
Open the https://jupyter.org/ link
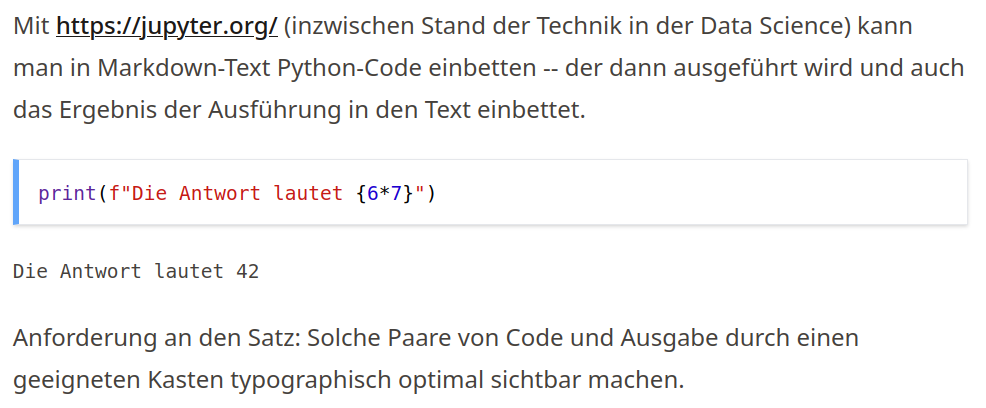[167, 27]
